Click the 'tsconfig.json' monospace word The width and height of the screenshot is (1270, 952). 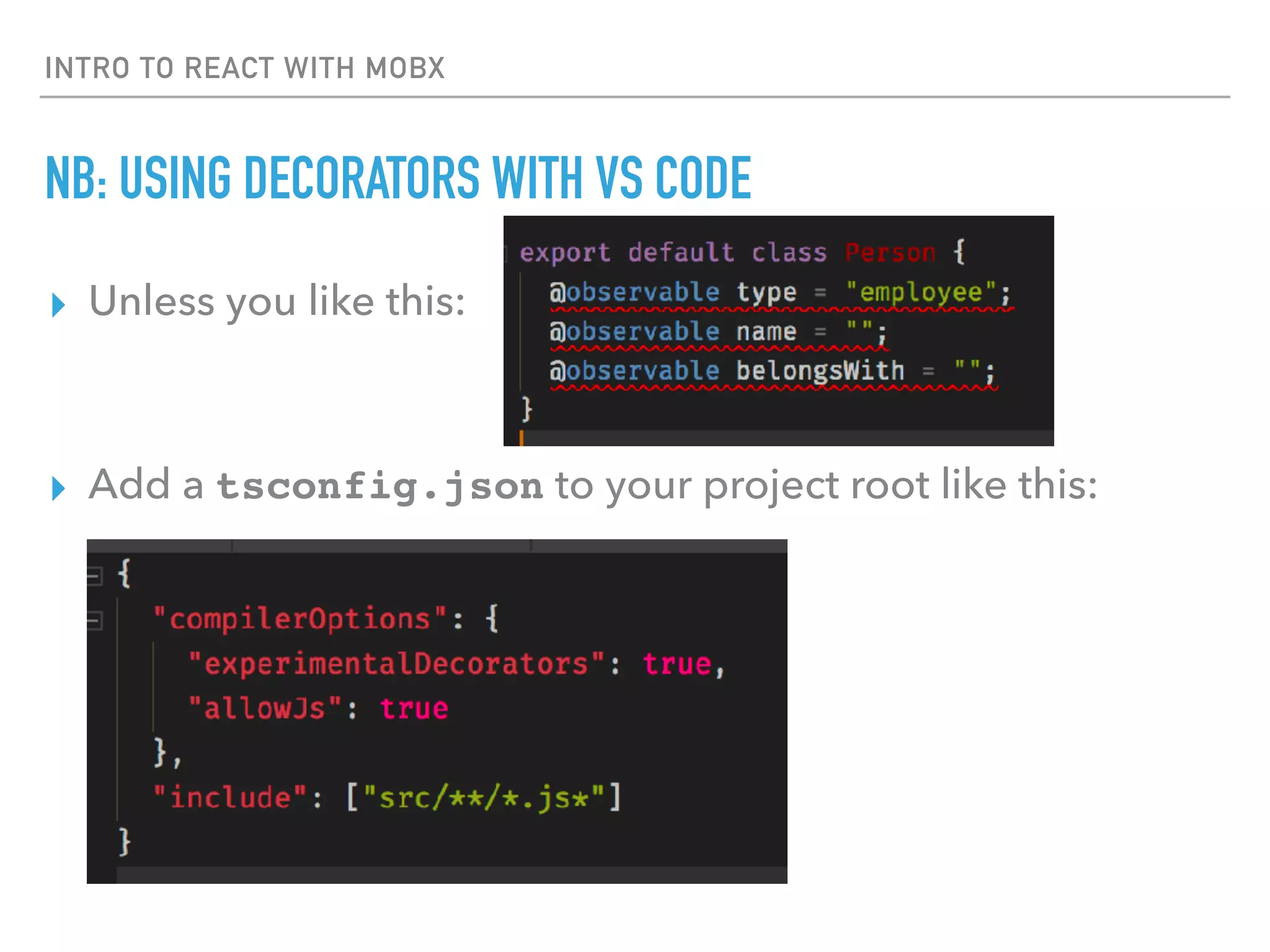pyautogui.click(x=380, y=485)
